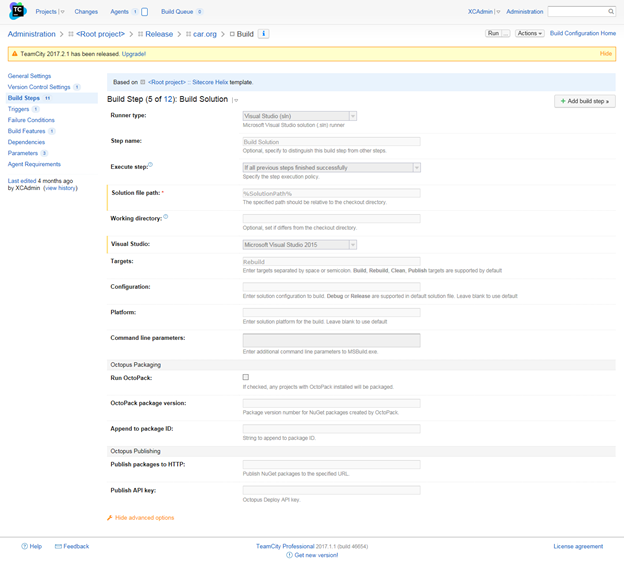Open Version Control Settings in sidebar
624x577 pixels.
[39, 87]
